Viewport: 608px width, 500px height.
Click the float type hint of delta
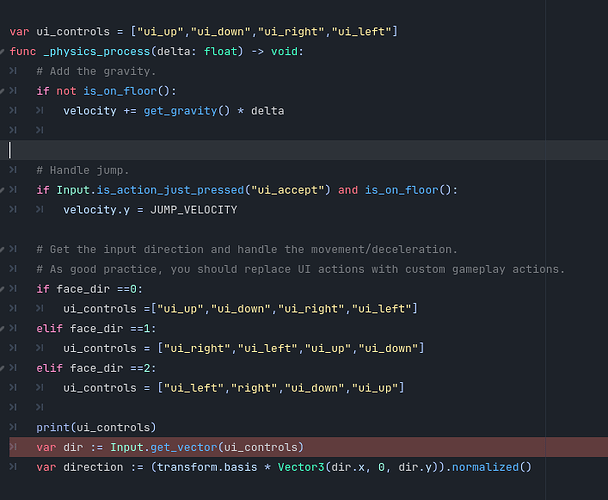(220, 51)
